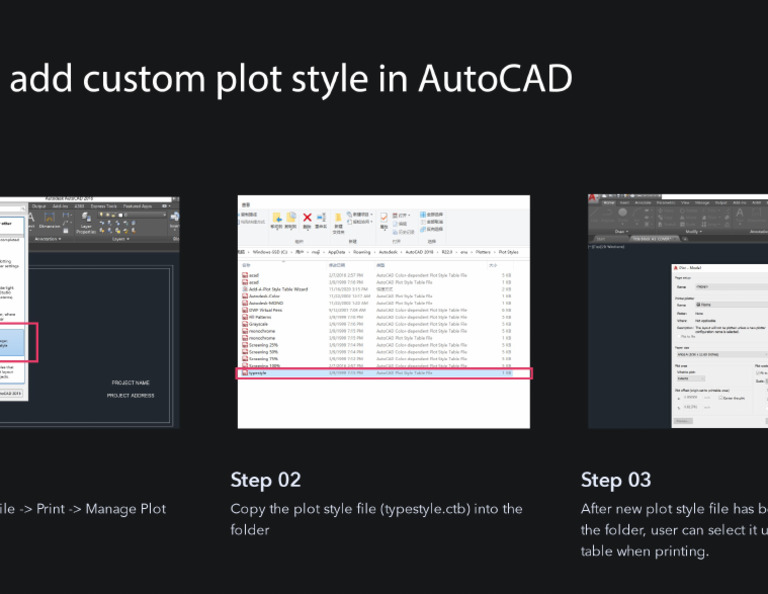Click the Dimension tool icon in AutoCAD ribbon

49,220
